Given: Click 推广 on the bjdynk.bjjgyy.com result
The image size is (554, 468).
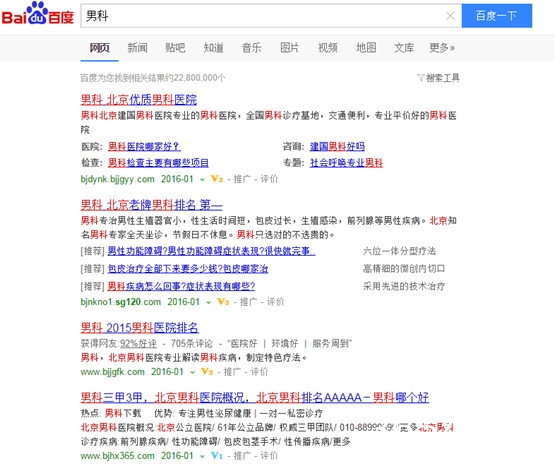Looking at the screenshot, I should coord(242,179).
